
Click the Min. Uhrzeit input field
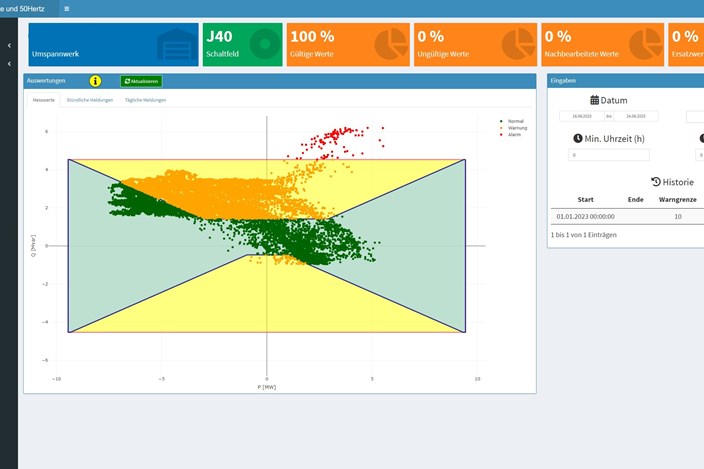[x=609, y=155]
